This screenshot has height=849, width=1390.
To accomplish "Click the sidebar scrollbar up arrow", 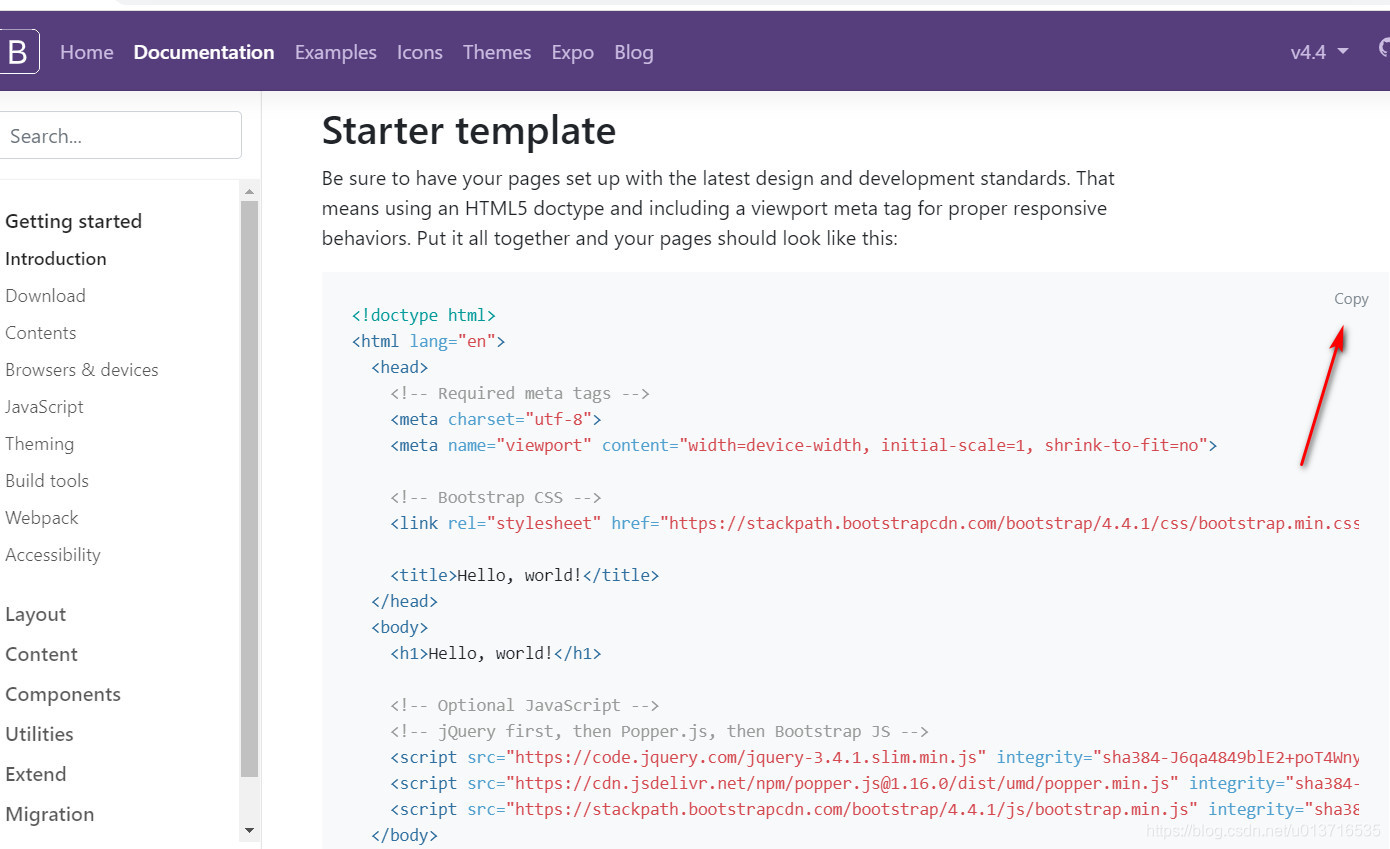I will click(x=249, y=191).
